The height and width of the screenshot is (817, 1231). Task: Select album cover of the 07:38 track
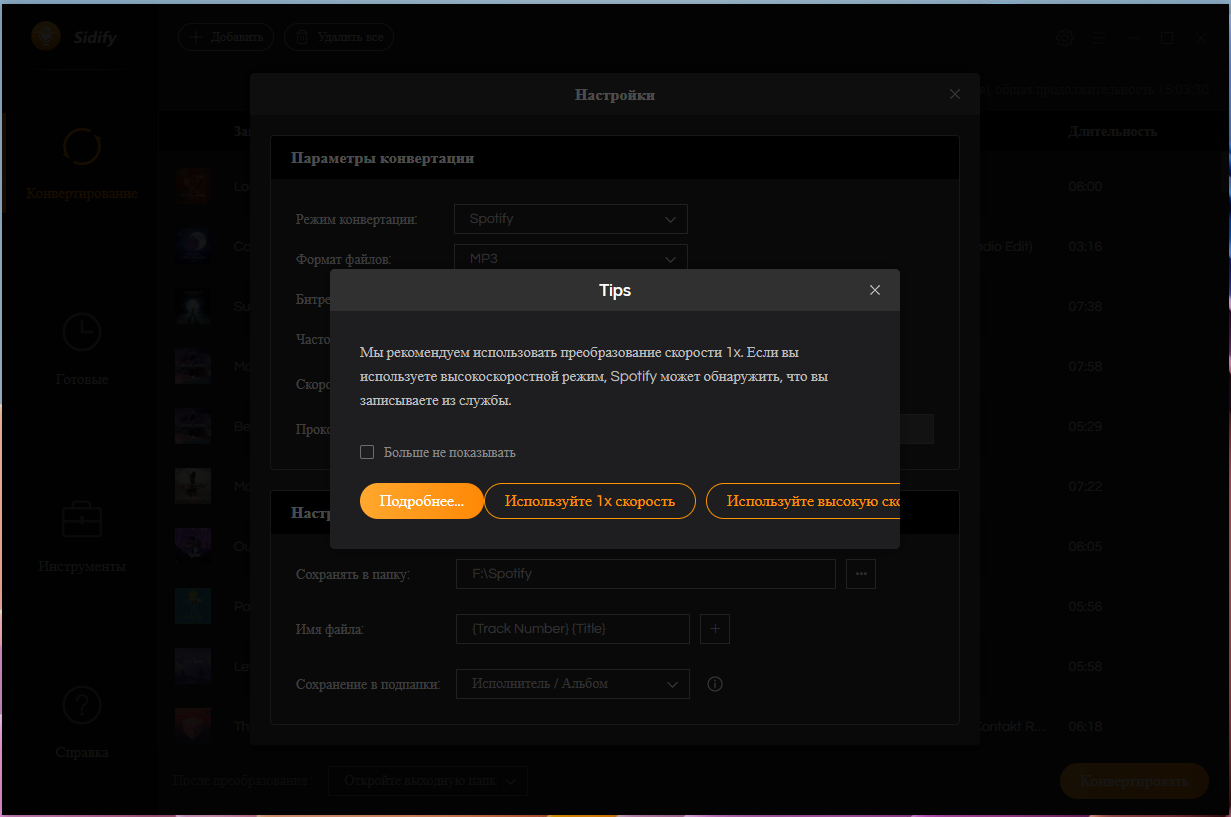tap(193, 306)
